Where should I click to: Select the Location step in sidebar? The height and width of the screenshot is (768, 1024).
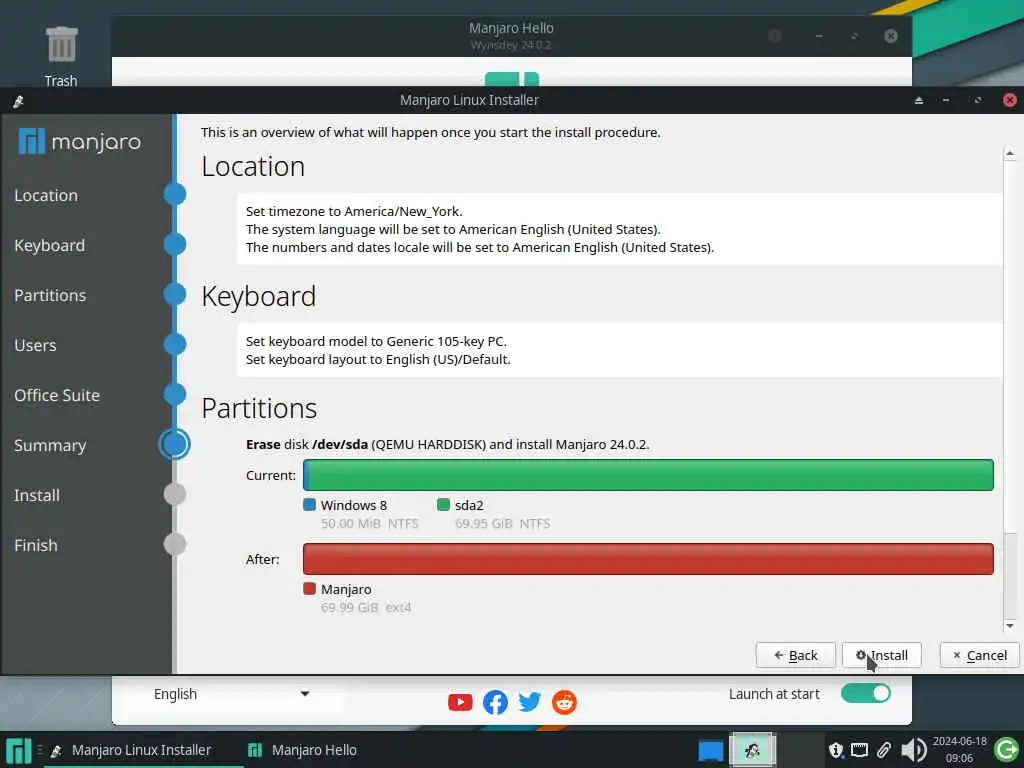46,195
